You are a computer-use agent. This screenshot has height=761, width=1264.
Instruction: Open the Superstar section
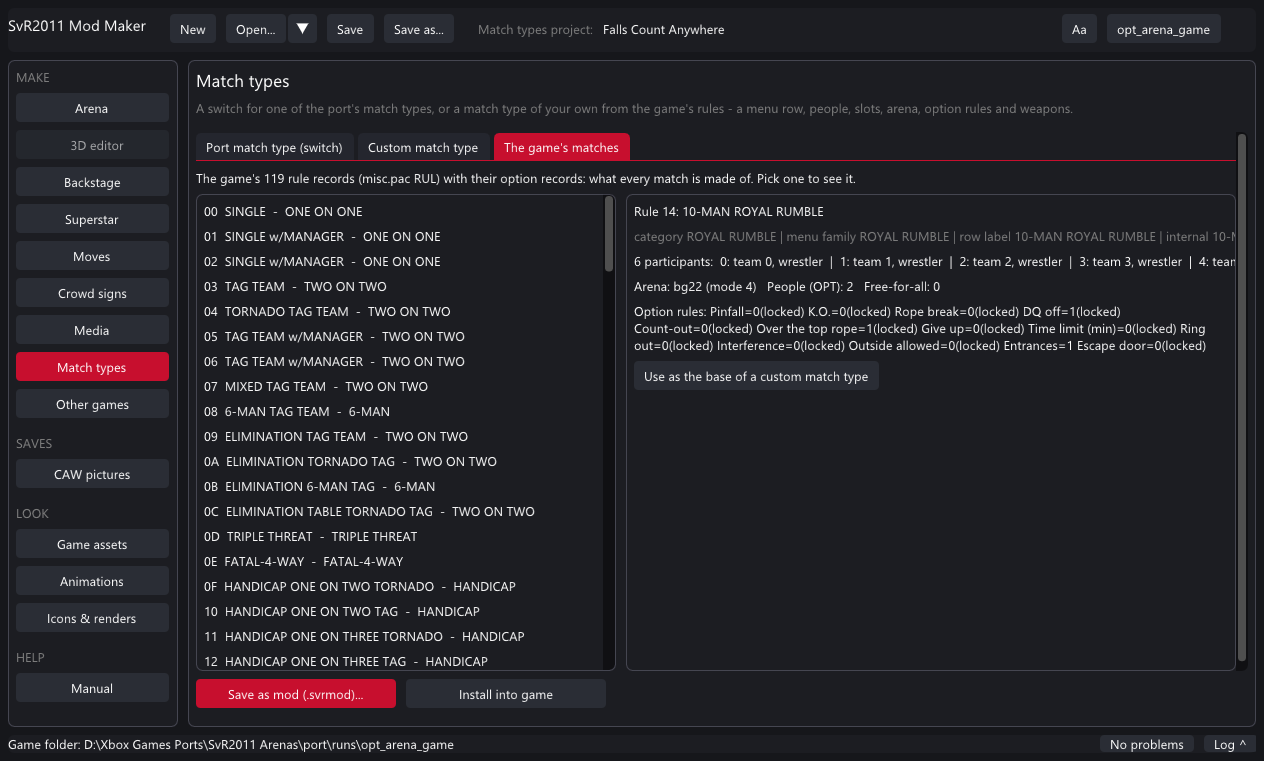click(x=92, y=219)
